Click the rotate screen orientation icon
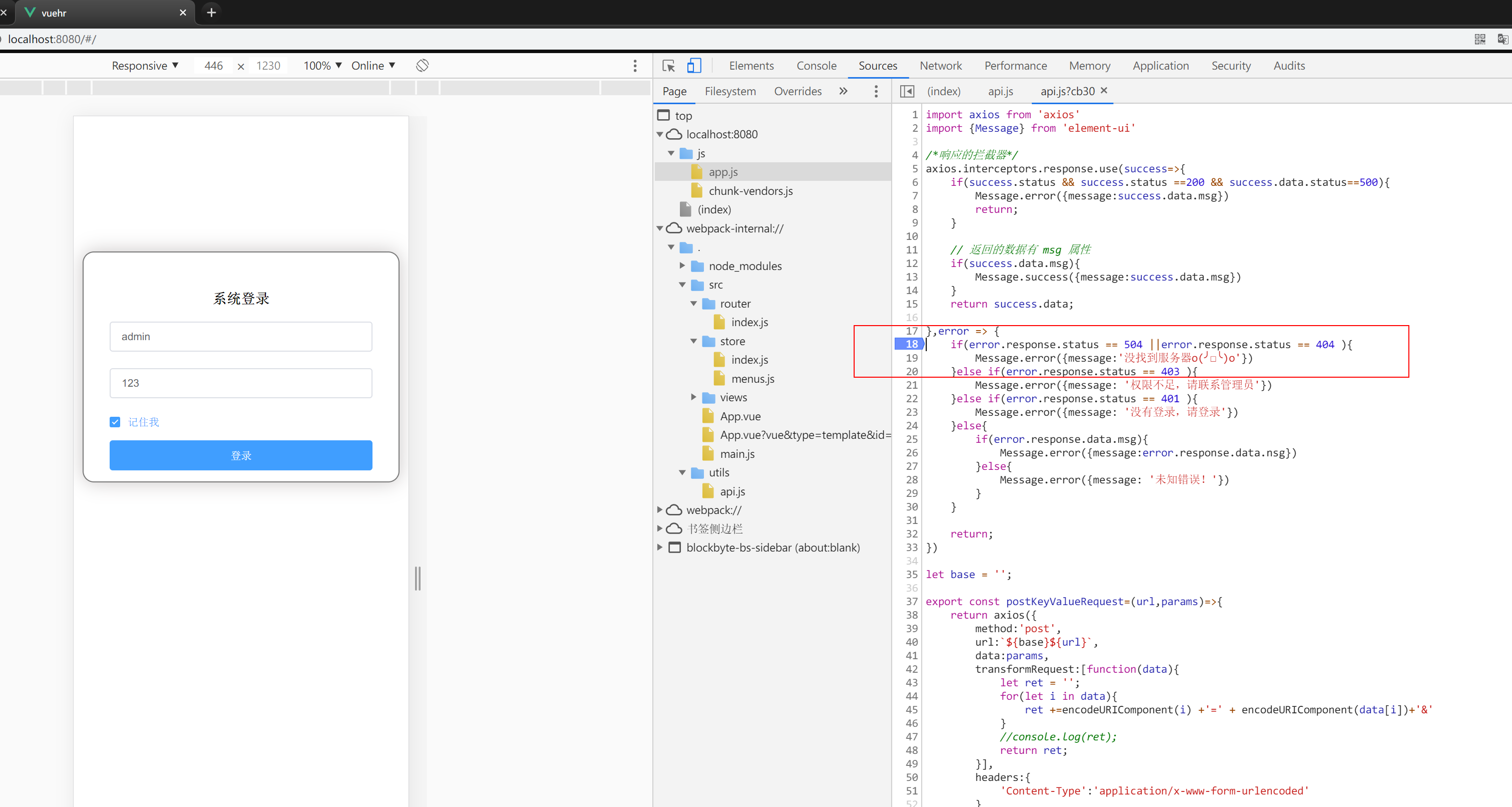Screen dimensions: 1512x807 (422, 66)
